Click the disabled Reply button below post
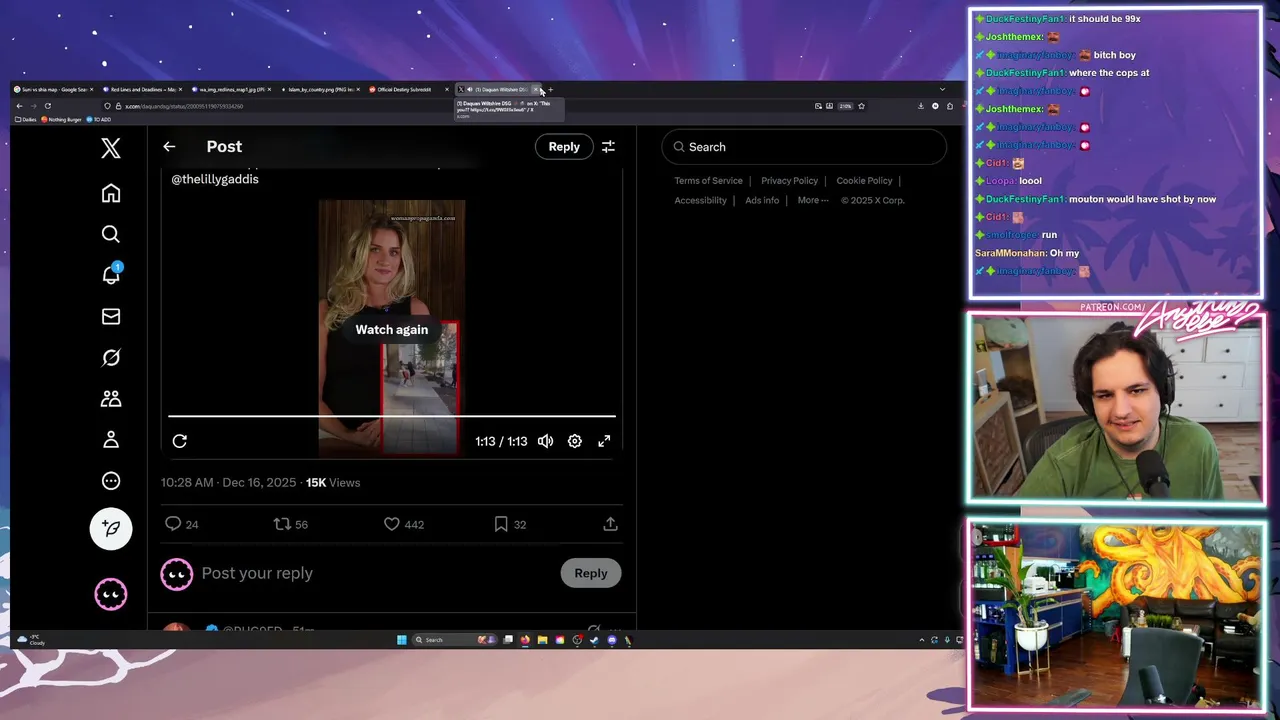Screen dimensions: 1280x720 point(591,573)
